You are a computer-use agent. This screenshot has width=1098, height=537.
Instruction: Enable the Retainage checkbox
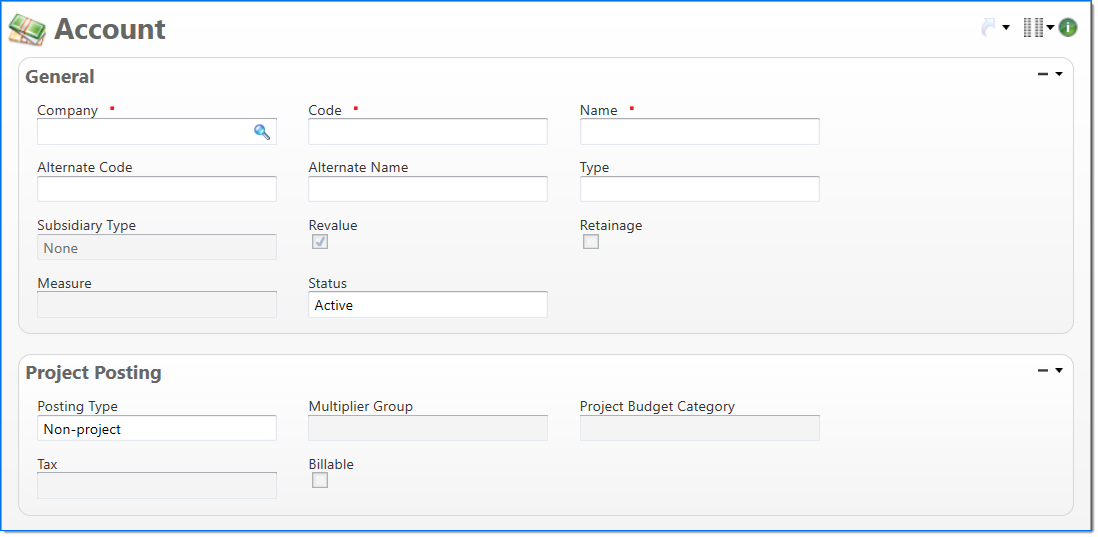[591, 242]
